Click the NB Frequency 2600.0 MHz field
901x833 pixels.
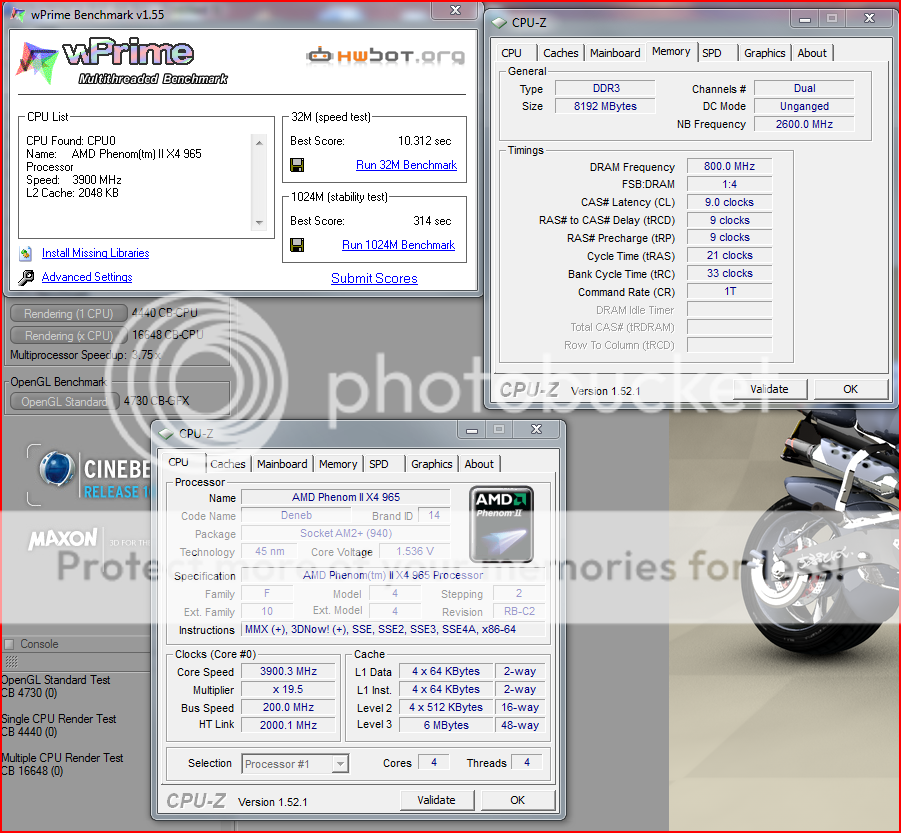[804, 124]
